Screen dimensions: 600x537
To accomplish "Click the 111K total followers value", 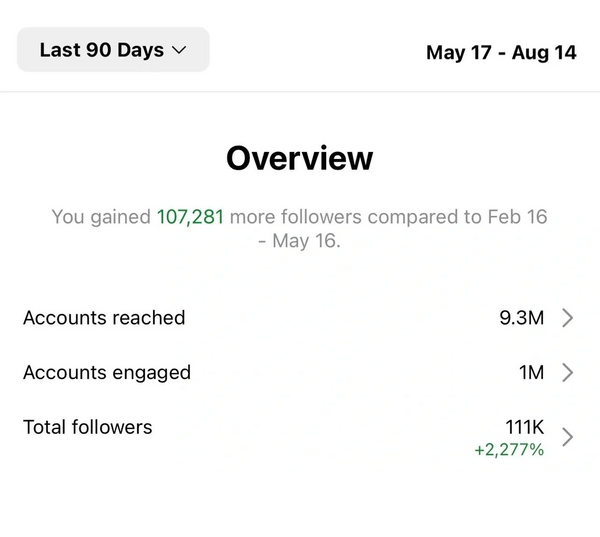I will pyautogui.click(x=524, y=427).
